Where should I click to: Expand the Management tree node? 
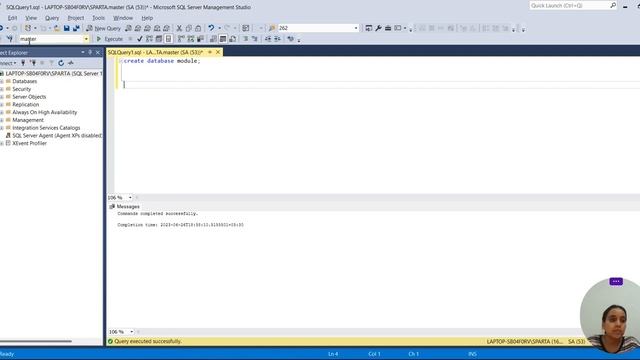[x=2, y=120]
